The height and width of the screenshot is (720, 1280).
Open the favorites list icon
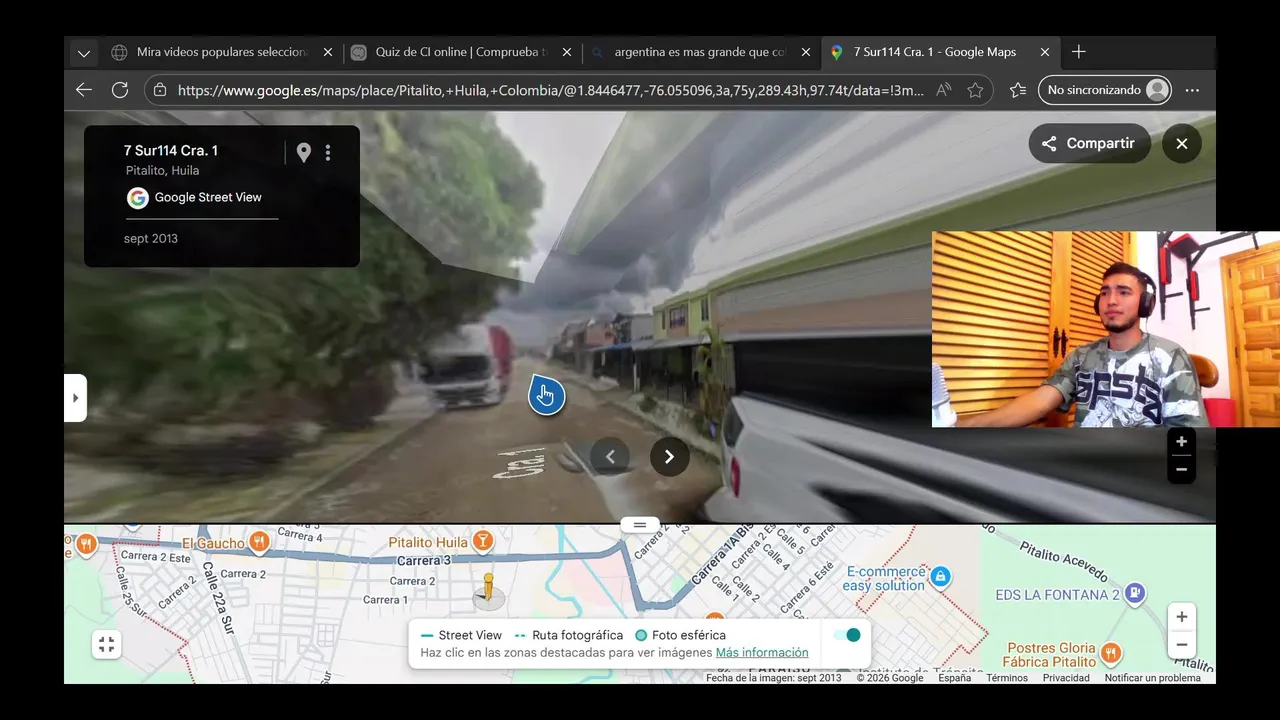tap(1018, 90)
